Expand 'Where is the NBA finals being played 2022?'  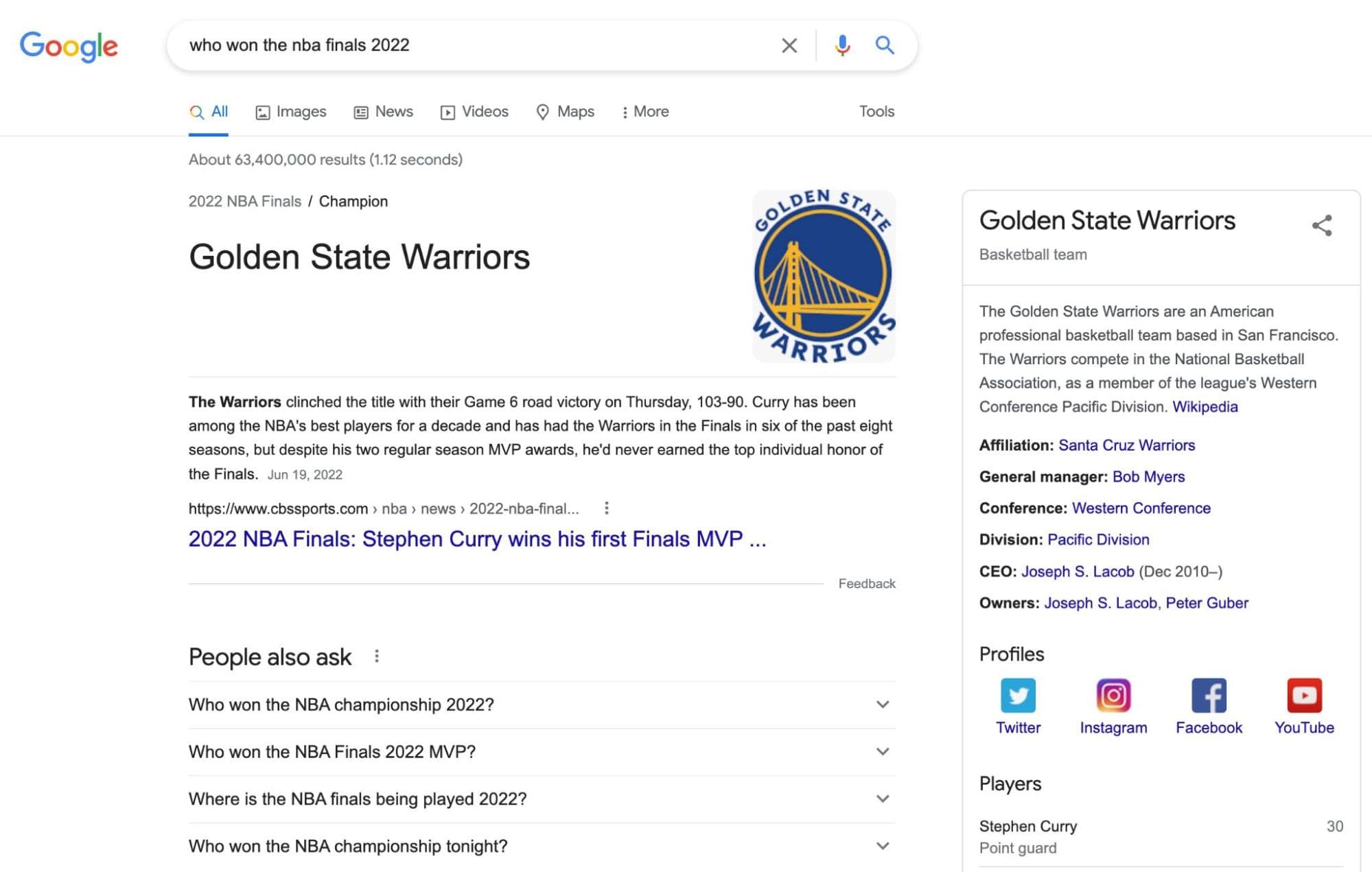(541, 799)
